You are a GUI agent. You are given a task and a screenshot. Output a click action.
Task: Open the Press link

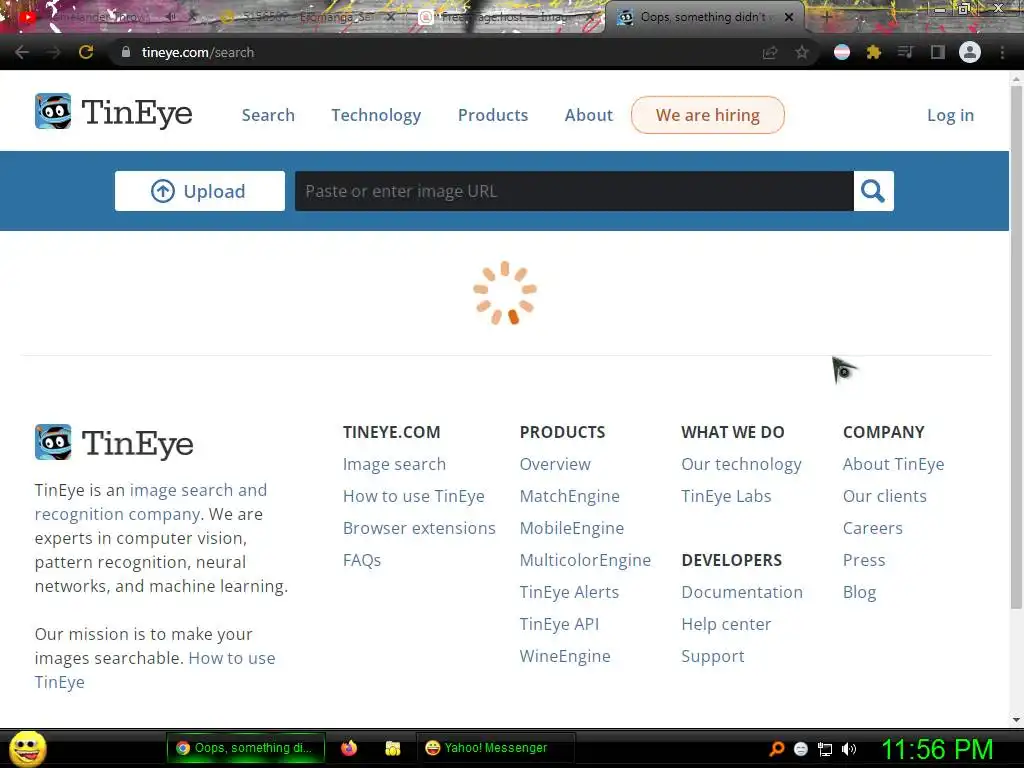[864, 560]
